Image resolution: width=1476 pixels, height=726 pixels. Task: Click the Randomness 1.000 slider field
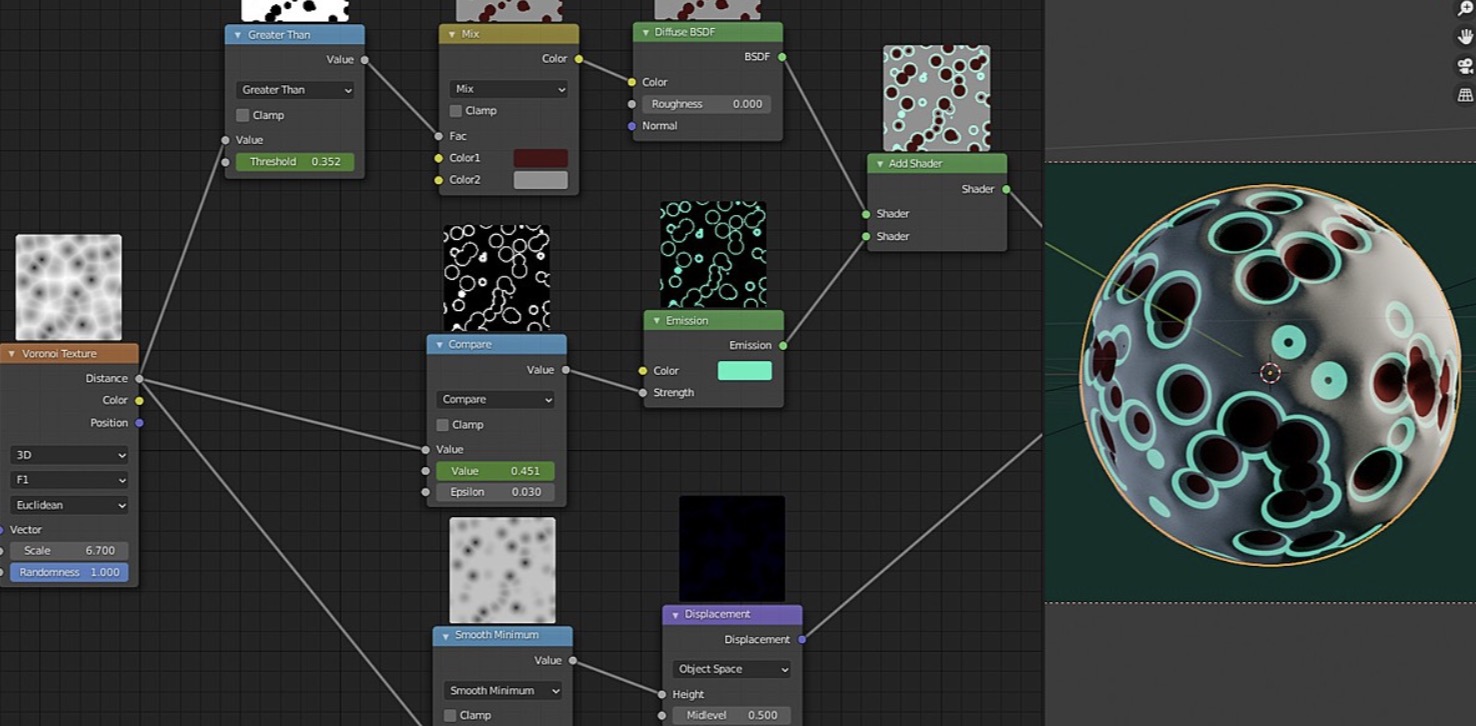pyautogui.click(x=69, y=573)
